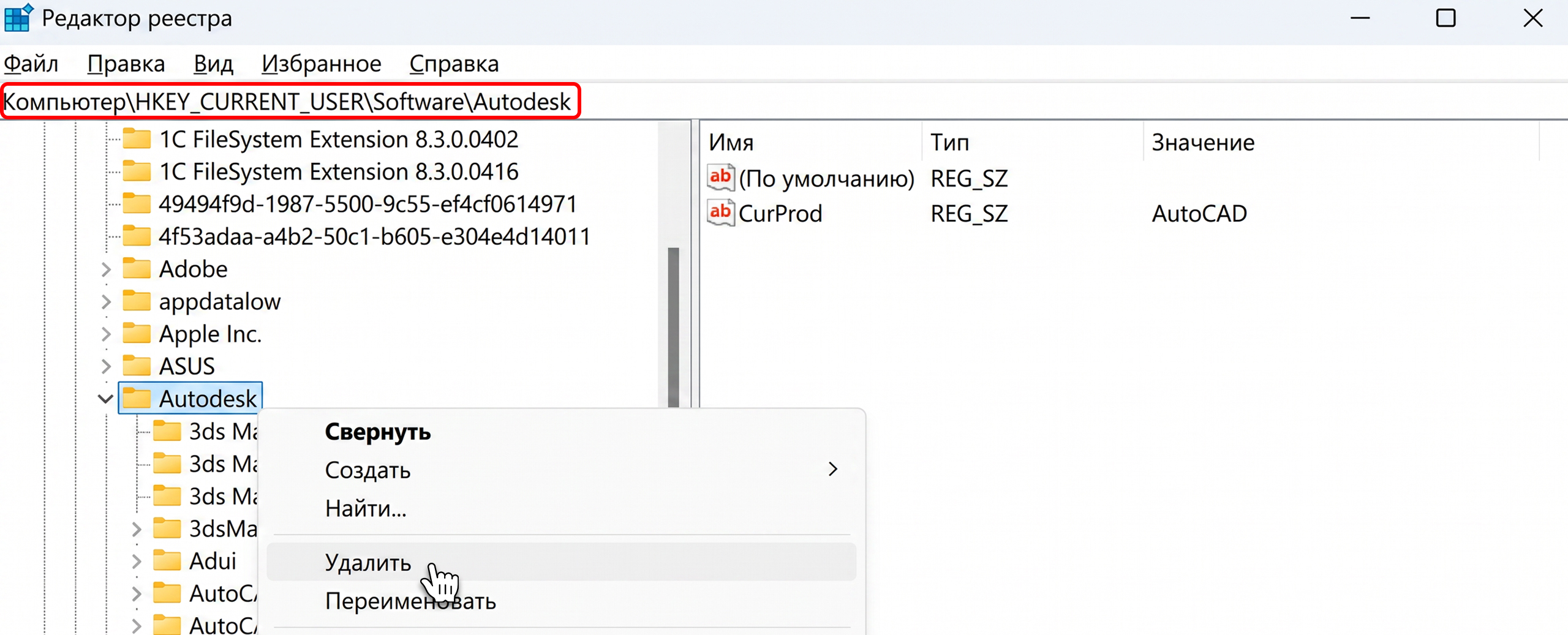Select the Apple Inc. tree item label
Screen dimensions: 1568x635
[210, 334]
